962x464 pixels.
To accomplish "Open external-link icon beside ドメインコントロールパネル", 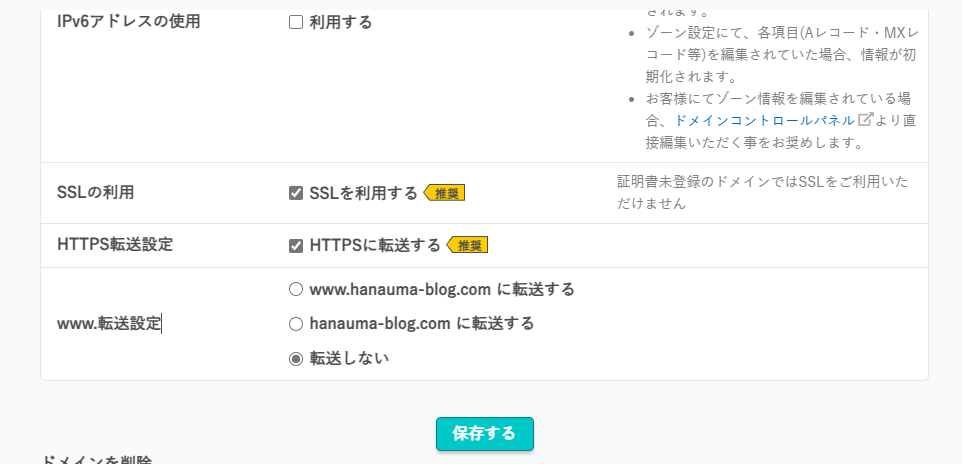I will point(865,119).
